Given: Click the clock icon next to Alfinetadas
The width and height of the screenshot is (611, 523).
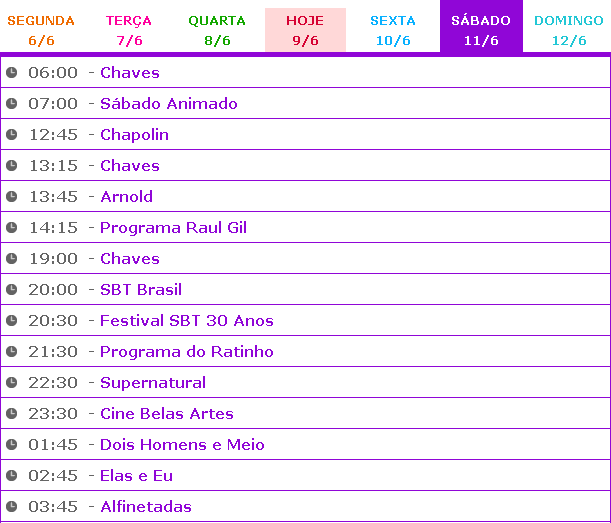Looking at the screenshot, I should pos(12,507).
